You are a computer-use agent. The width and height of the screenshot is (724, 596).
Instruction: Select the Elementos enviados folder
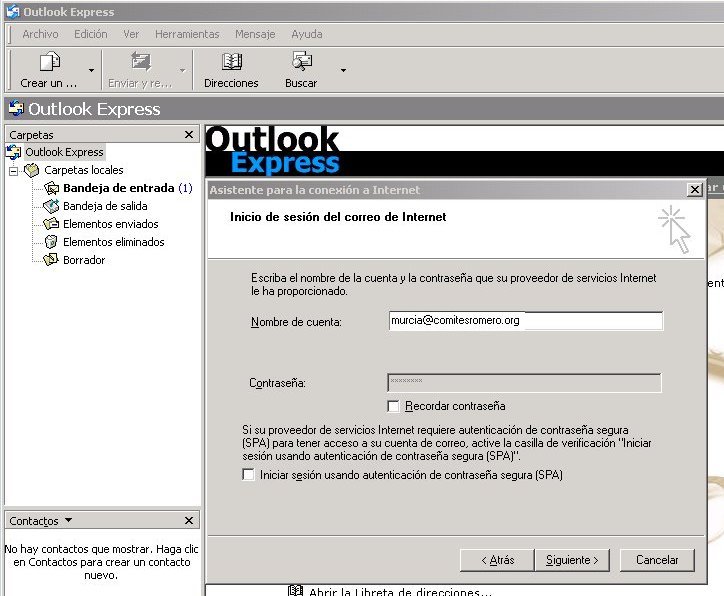pyautogui.click(x=110, y=224)
